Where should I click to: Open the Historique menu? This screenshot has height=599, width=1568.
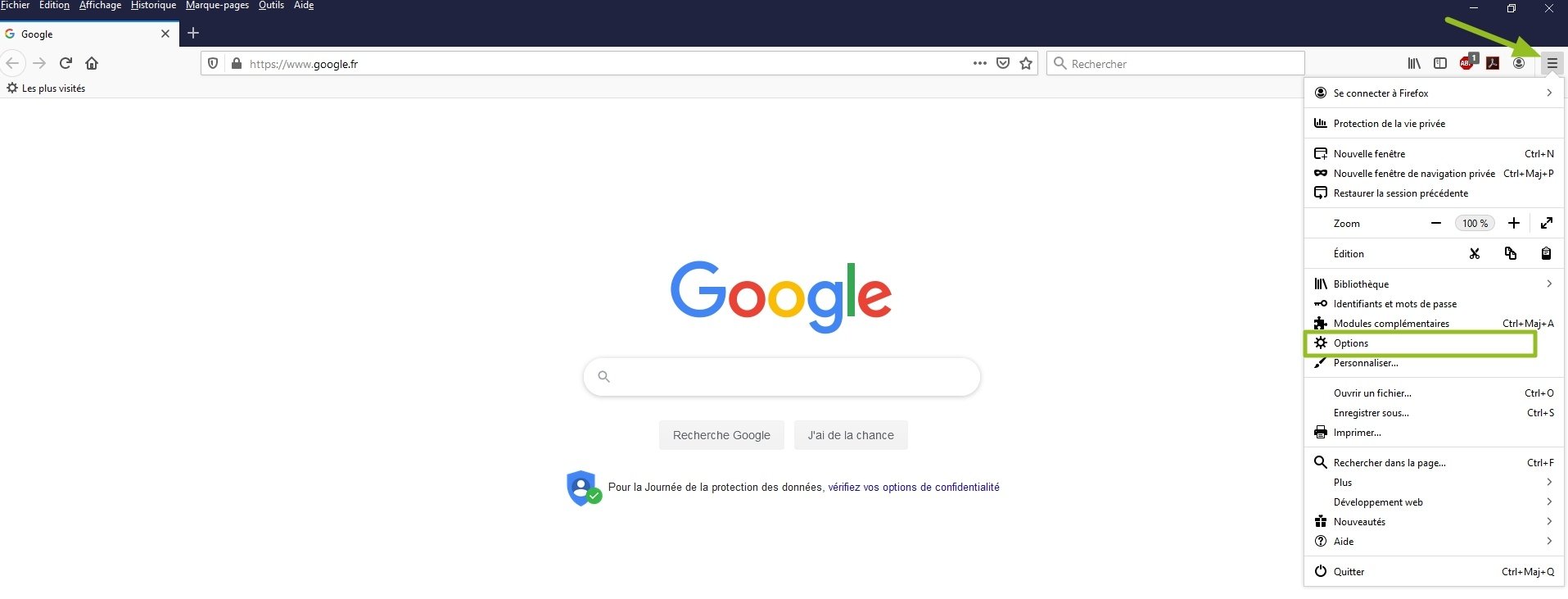[153, 5]
